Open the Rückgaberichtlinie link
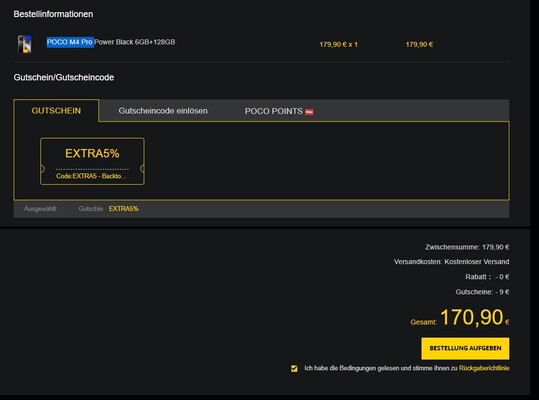The image size is (539, 400). click(484, 368)
